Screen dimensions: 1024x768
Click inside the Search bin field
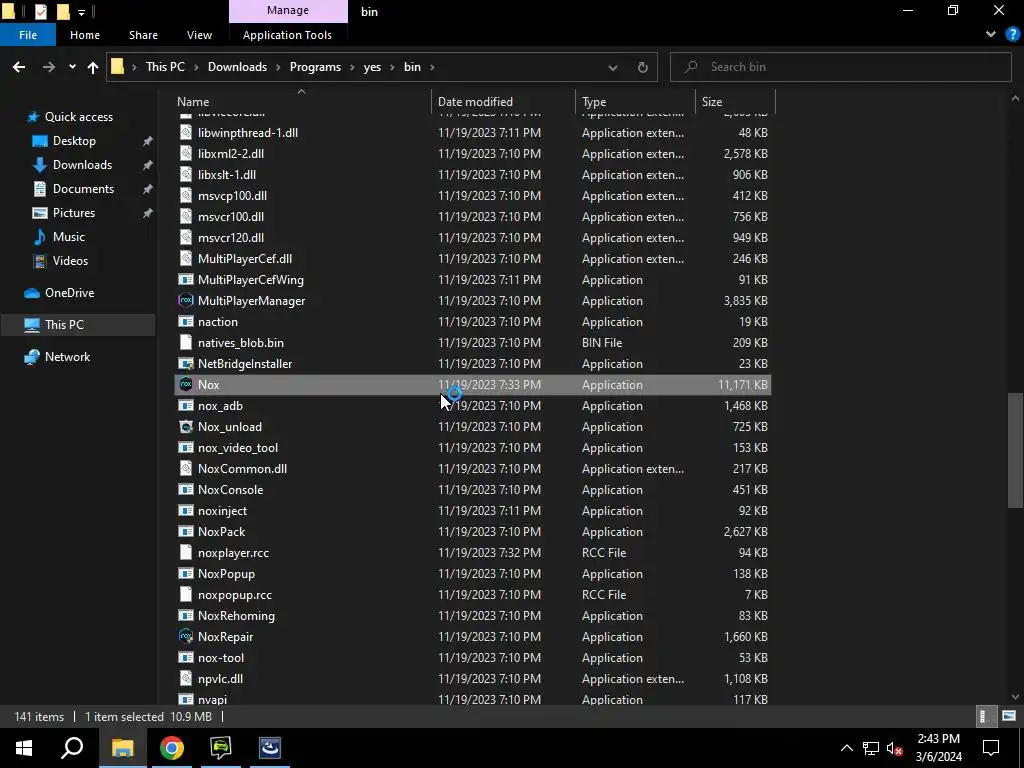point(840,67)
